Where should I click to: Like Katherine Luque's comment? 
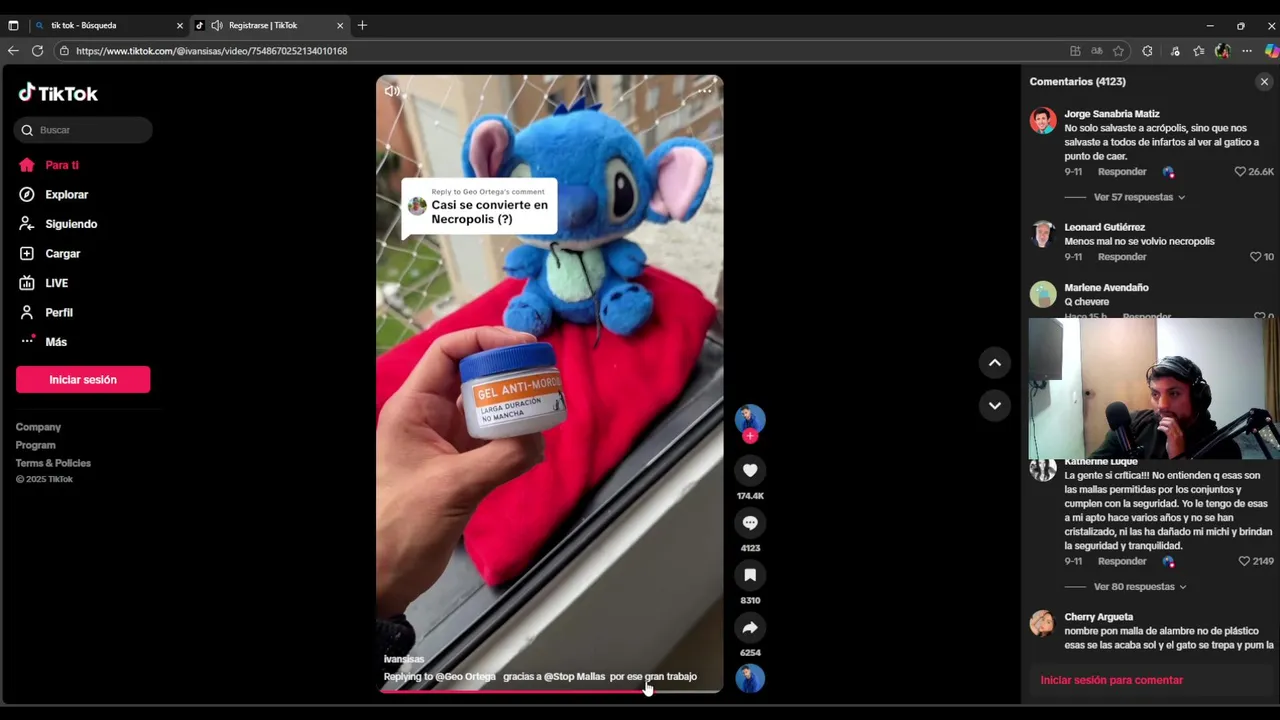pos(1244,562)
